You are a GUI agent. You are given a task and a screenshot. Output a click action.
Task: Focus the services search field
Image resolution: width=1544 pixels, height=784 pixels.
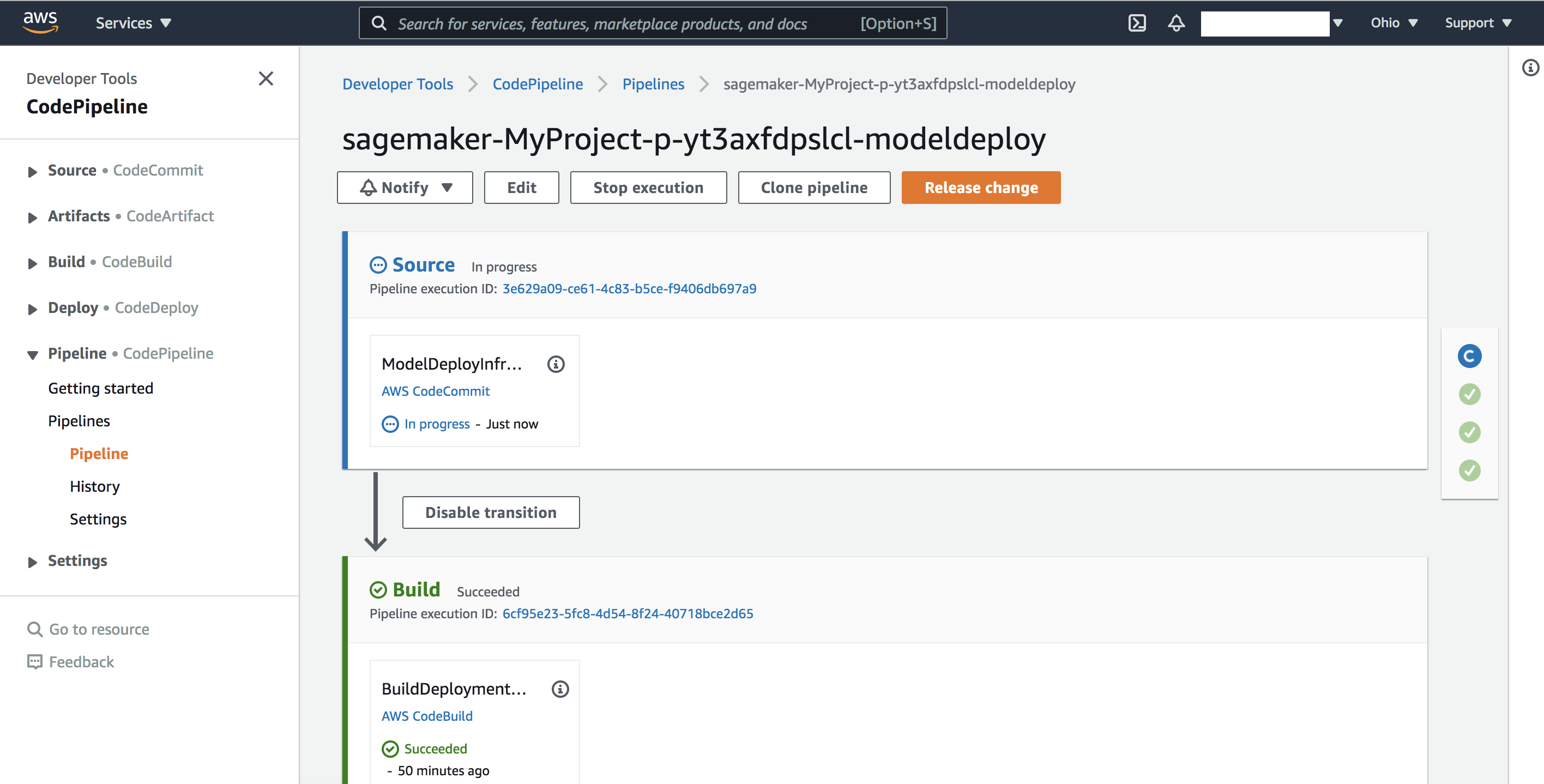(653, 23)
